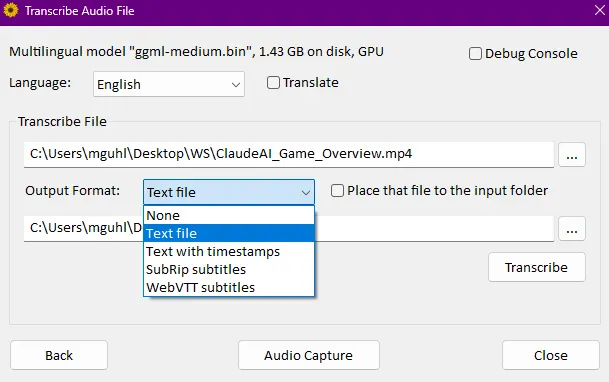The image size is (609, 382).
Task: Click the Language label
Action: coord(40,83)
